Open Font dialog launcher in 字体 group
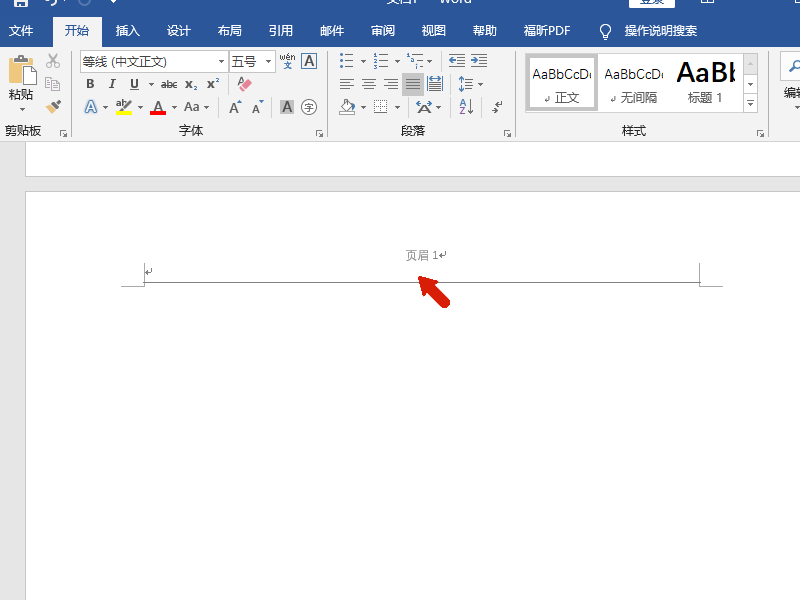Image resolution: width=800 pixels, height=600 pixels. coord(319,133)
